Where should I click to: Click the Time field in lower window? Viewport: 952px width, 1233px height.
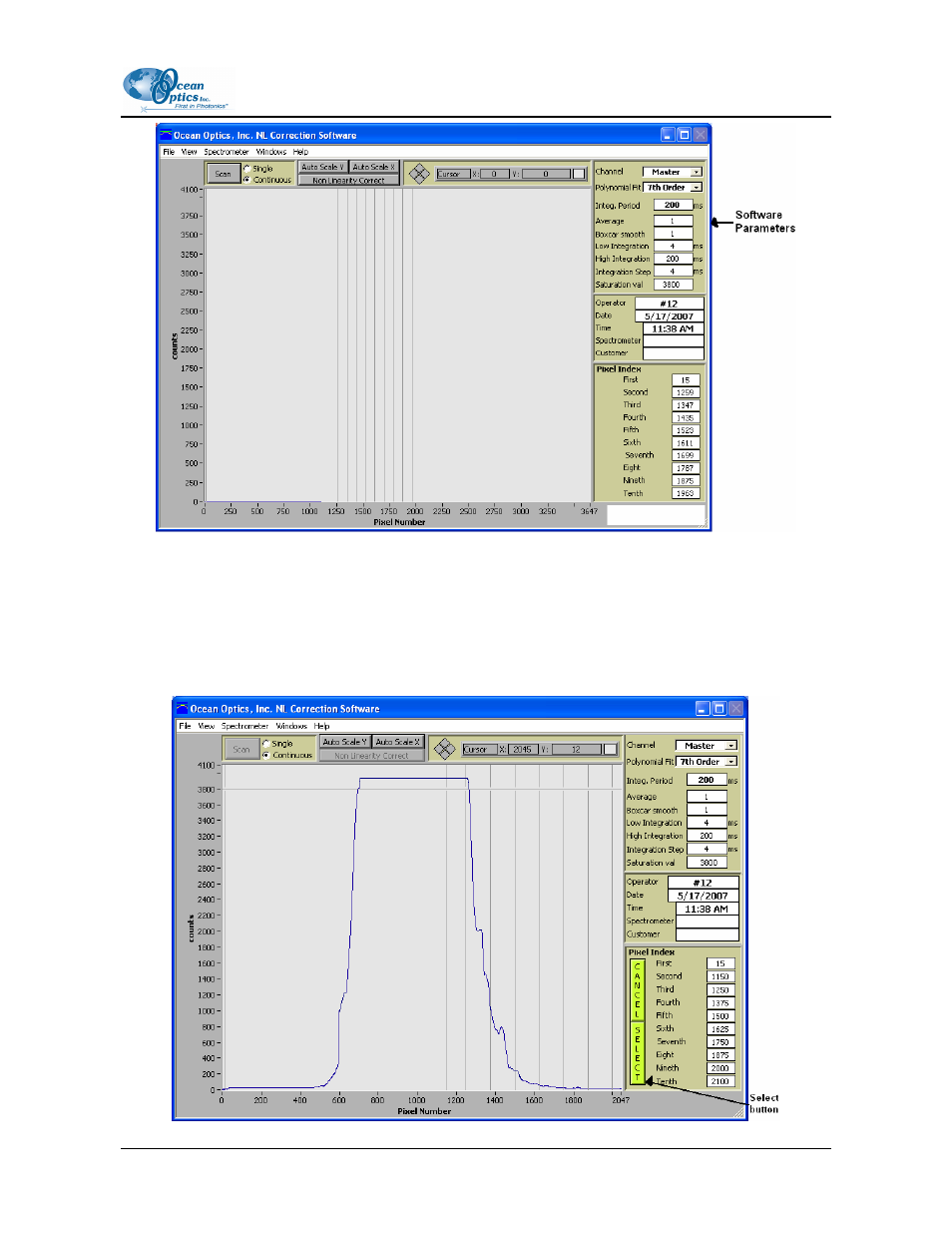(x=708, y=909)
